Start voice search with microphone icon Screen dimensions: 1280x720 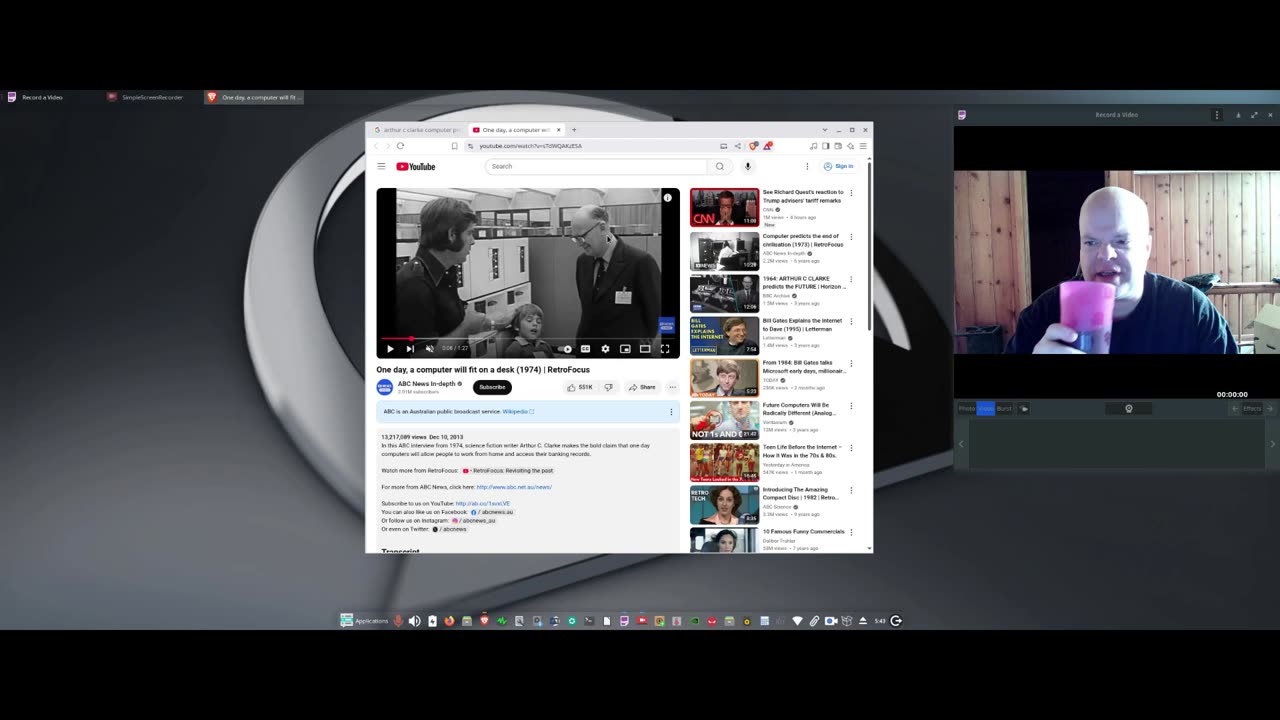747,166
